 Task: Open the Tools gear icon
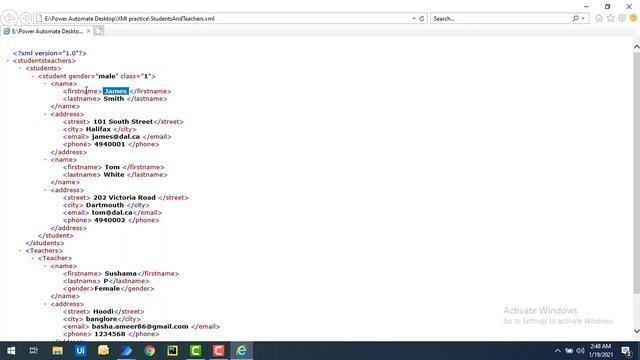tap(622, 18)
